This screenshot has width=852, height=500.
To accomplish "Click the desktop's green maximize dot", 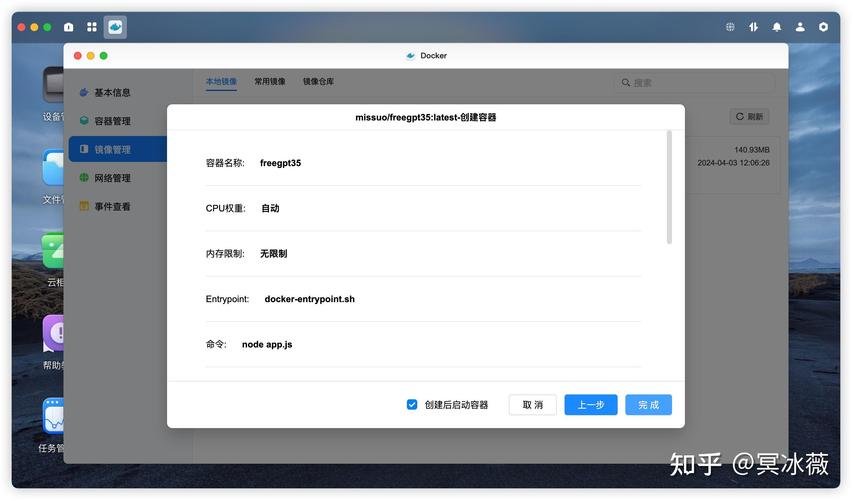I will coord(47,27).
